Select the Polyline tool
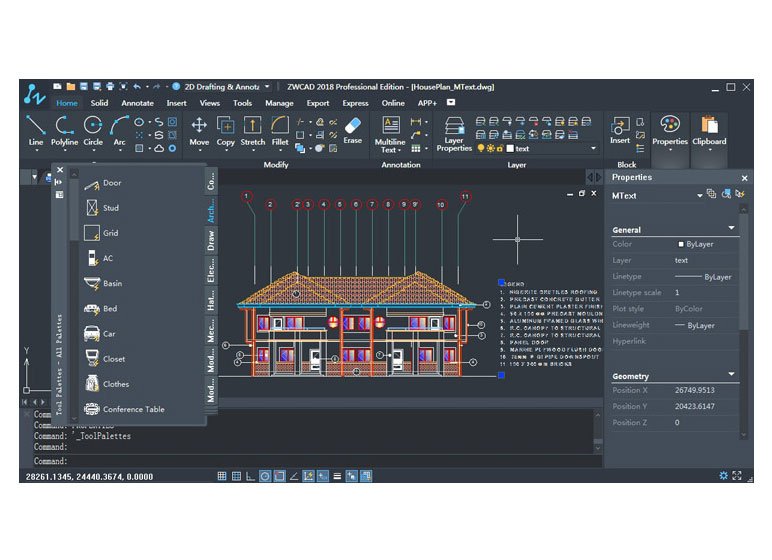The image size is (772, 560). pyautogui.click(x=64, y=131)
